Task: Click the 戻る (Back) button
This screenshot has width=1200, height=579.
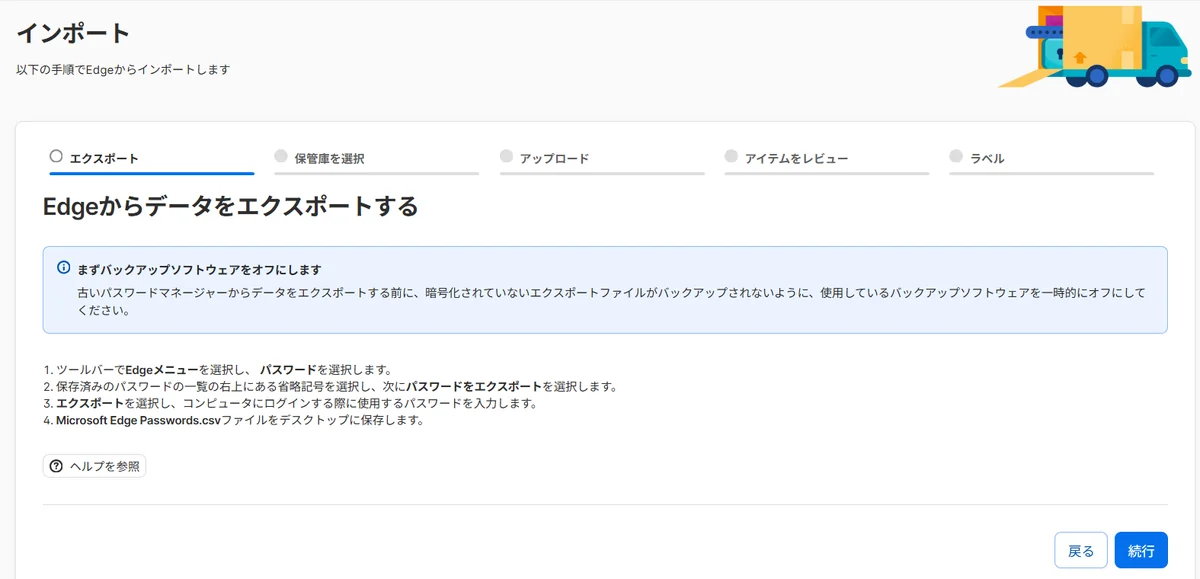Action: (x=1081, y=550)
